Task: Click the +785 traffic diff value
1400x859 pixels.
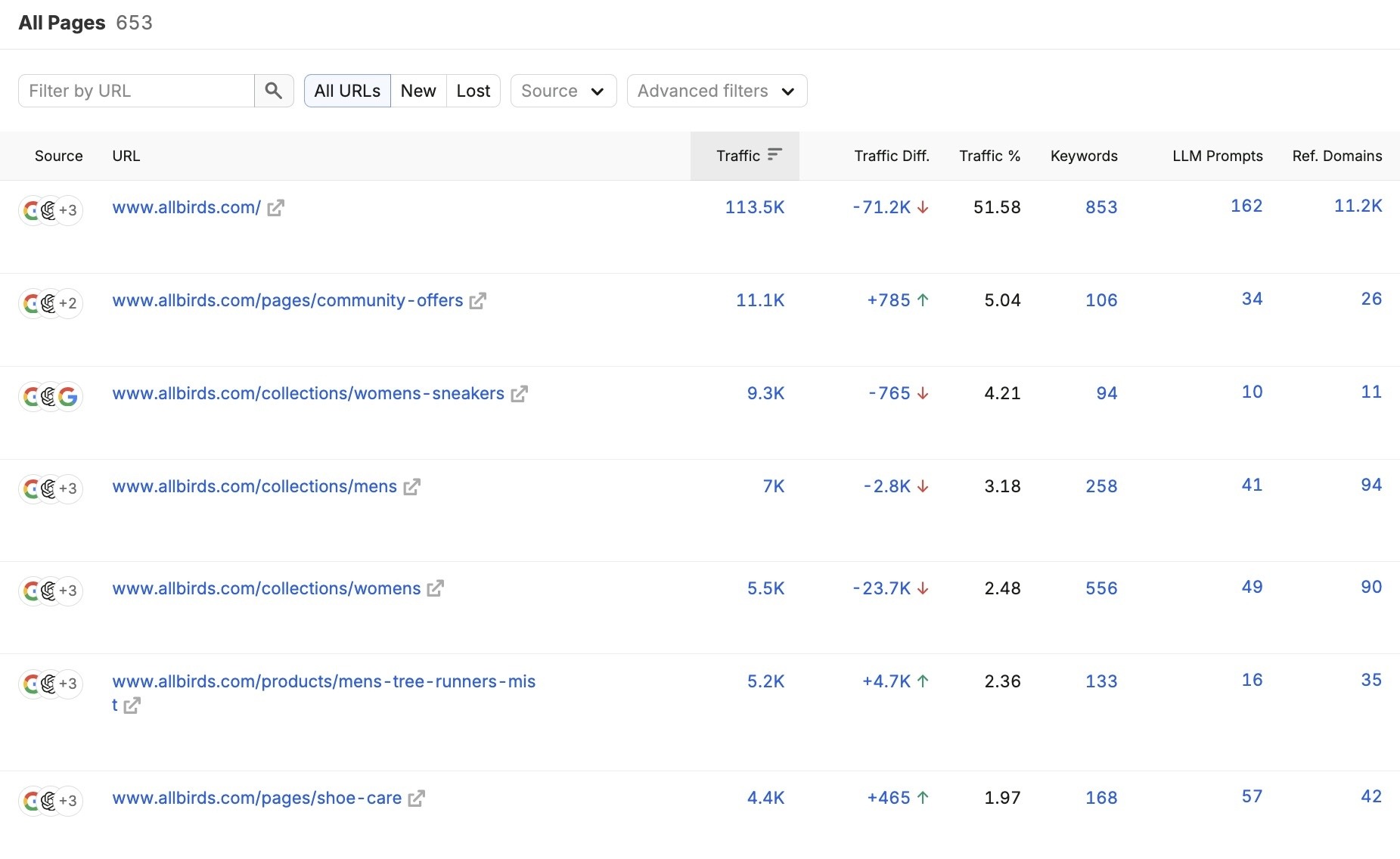Action: click(889, 300)
